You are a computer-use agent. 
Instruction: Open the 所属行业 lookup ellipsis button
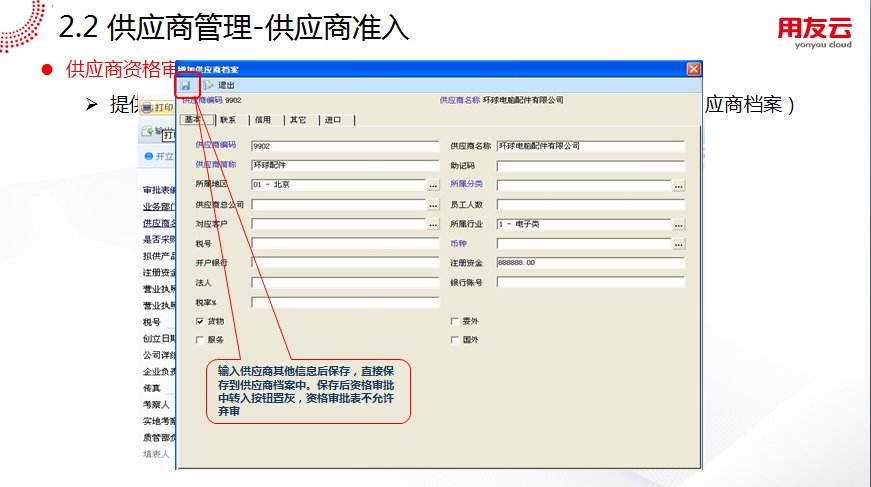click(678, 224)
